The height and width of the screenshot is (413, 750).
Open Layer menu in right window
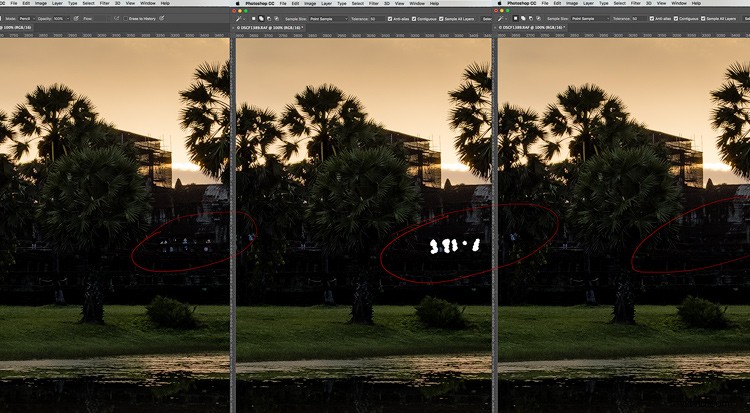click(x=588, y=3)
